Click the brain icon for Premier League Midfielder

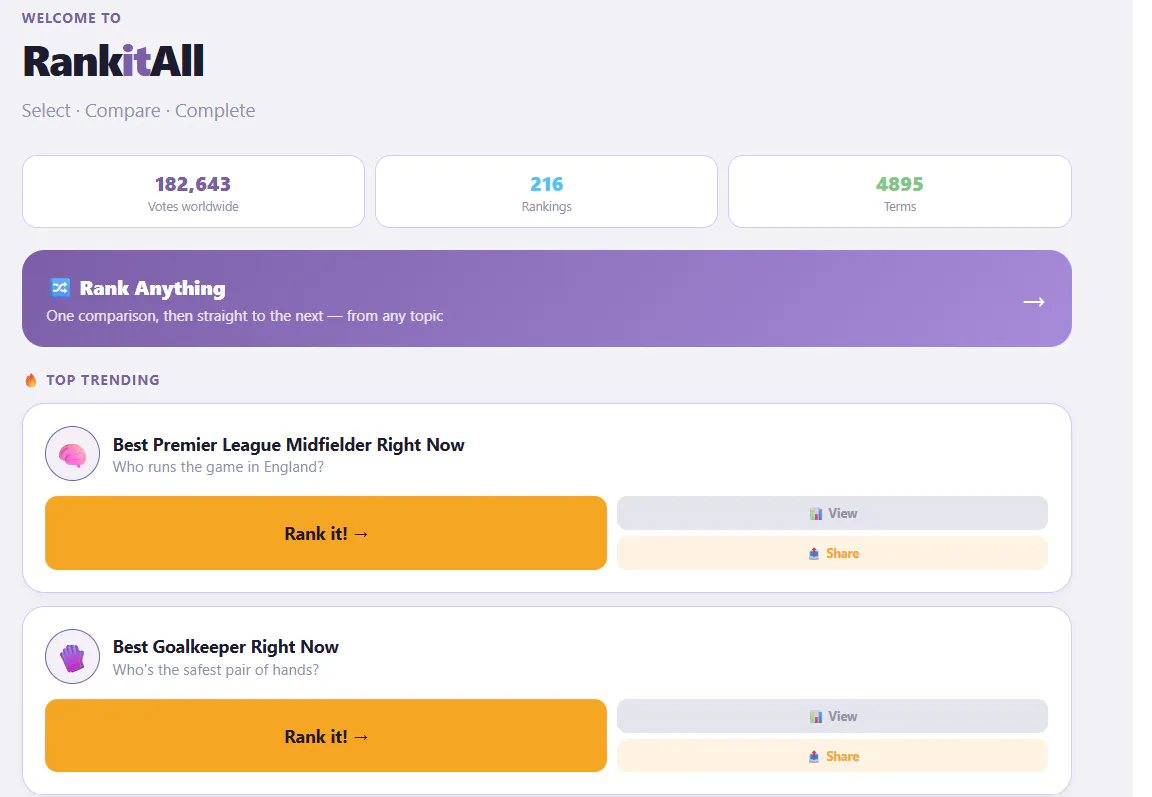(72, 454)
